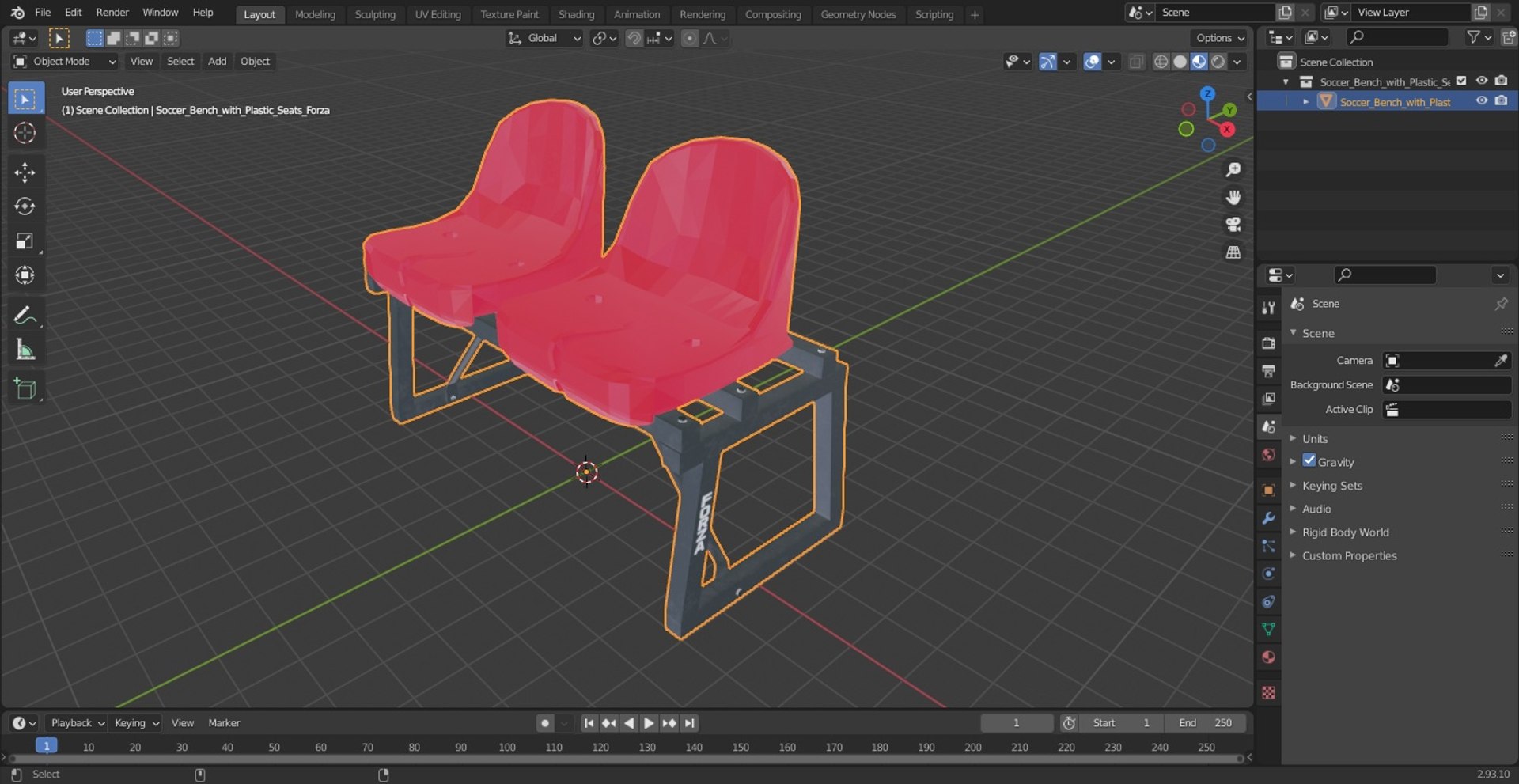Toggle Soccer_Bench collection exclude checkbox
This screenshot has height=784, width=1519.
point(1461,81)
